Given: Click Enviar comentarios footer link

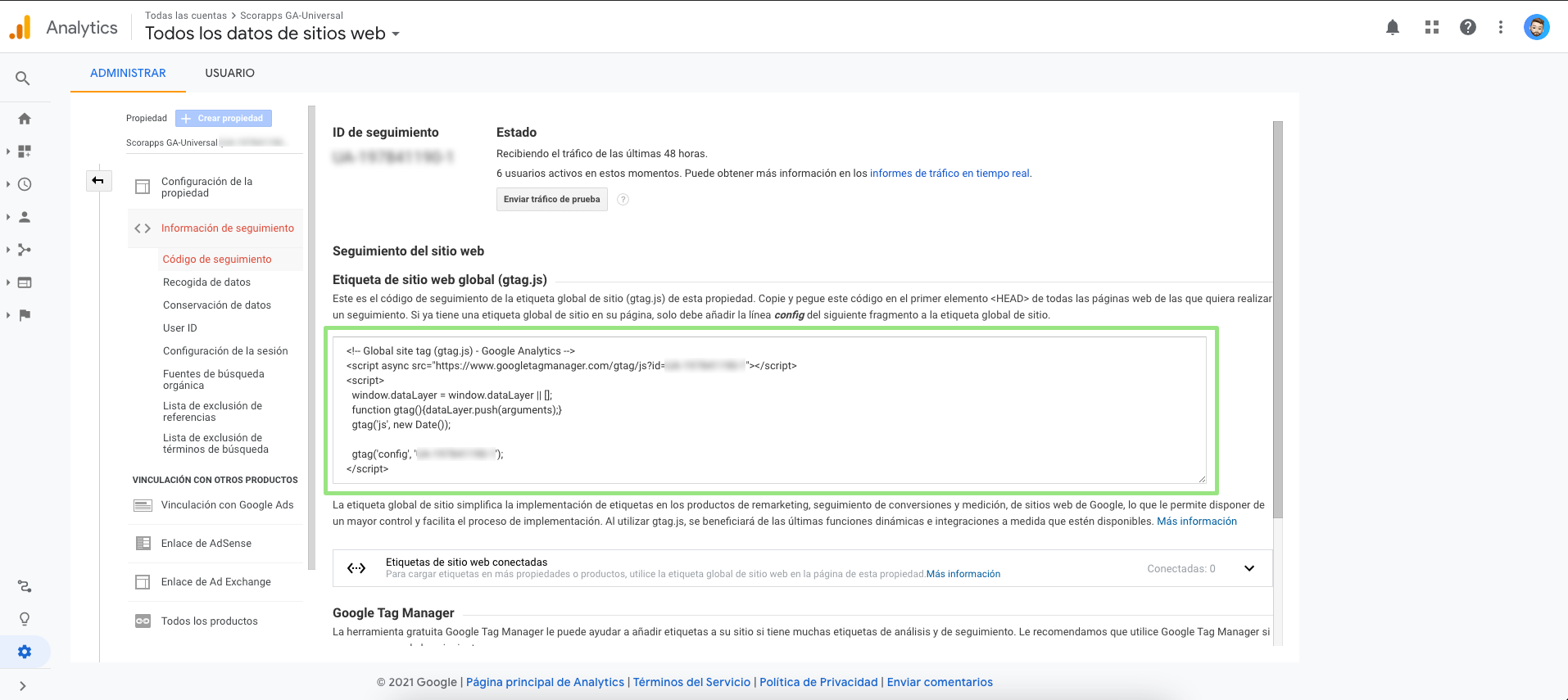Looking at the screenshot, I should click(x=940, y=682).
